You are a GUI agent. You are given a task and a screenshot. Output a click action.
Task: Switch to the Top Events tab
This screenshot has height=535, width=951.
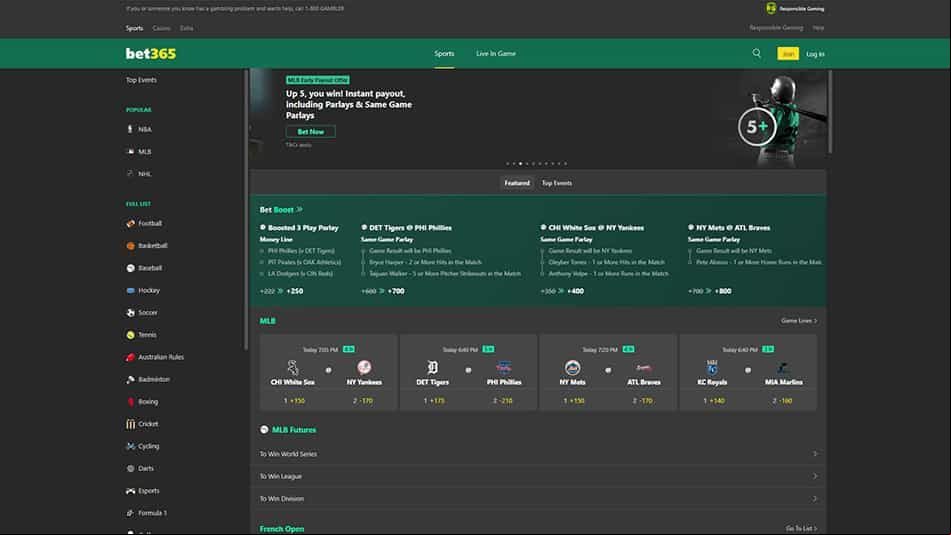557,183
